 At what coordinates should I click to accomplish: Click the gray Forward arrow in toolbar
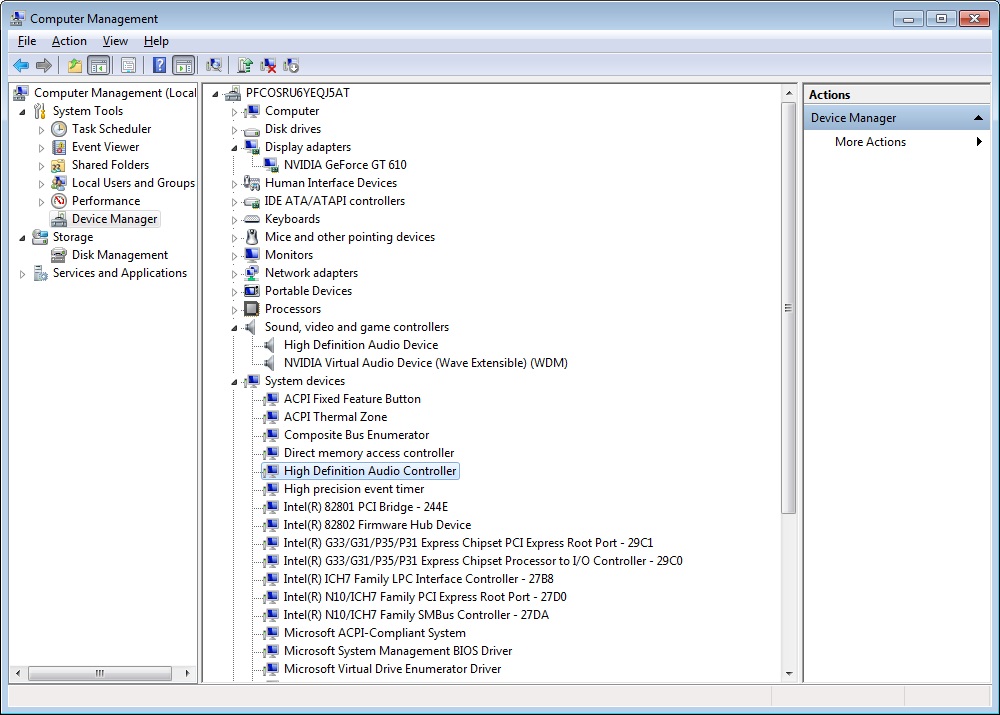coord(44,65)
